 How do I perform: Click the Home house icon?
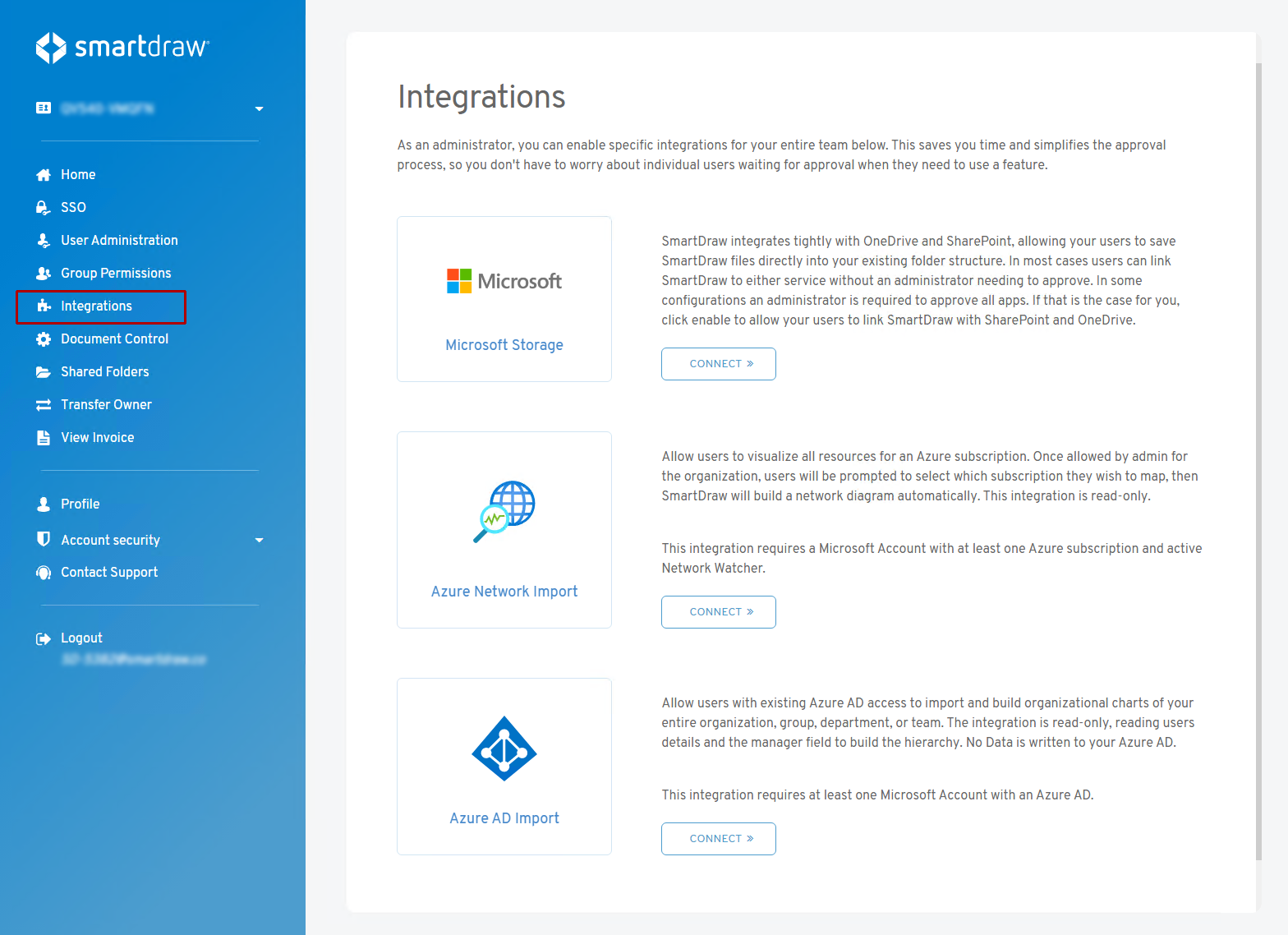[44, 175]
